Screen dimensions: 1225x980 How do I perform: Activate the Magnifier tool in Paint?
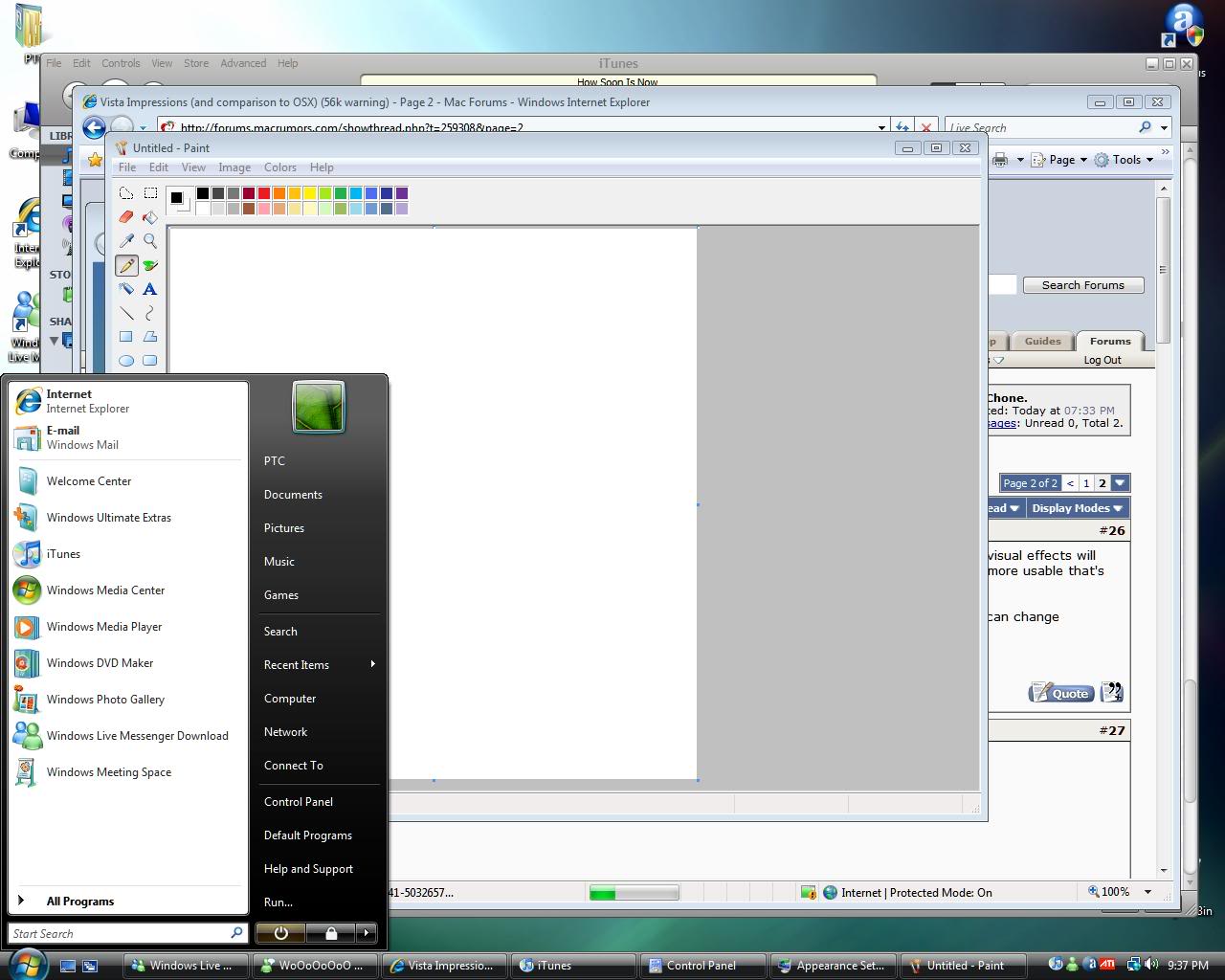[150, 241]
